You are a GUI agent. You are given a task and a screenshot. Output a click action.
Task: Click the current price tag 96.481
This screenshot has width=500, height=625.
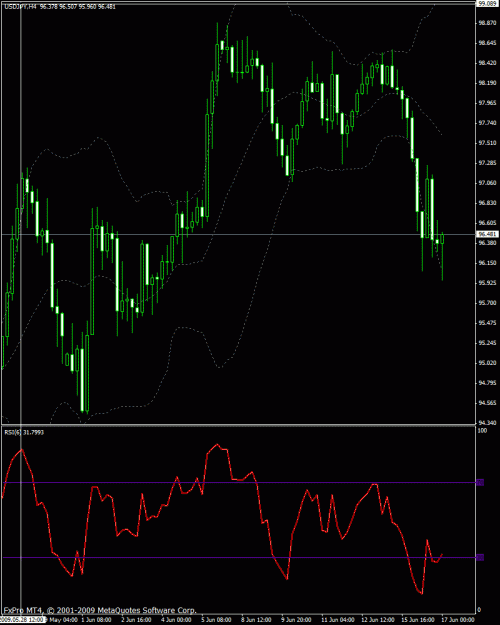(487, 234)
